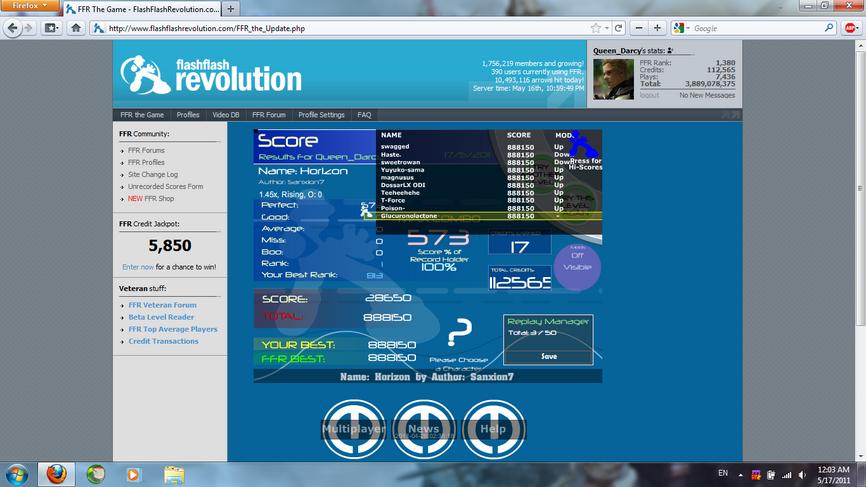Open a new tab with plus button
The width and height of the screenshot is (866, 487).
[231, 9]
